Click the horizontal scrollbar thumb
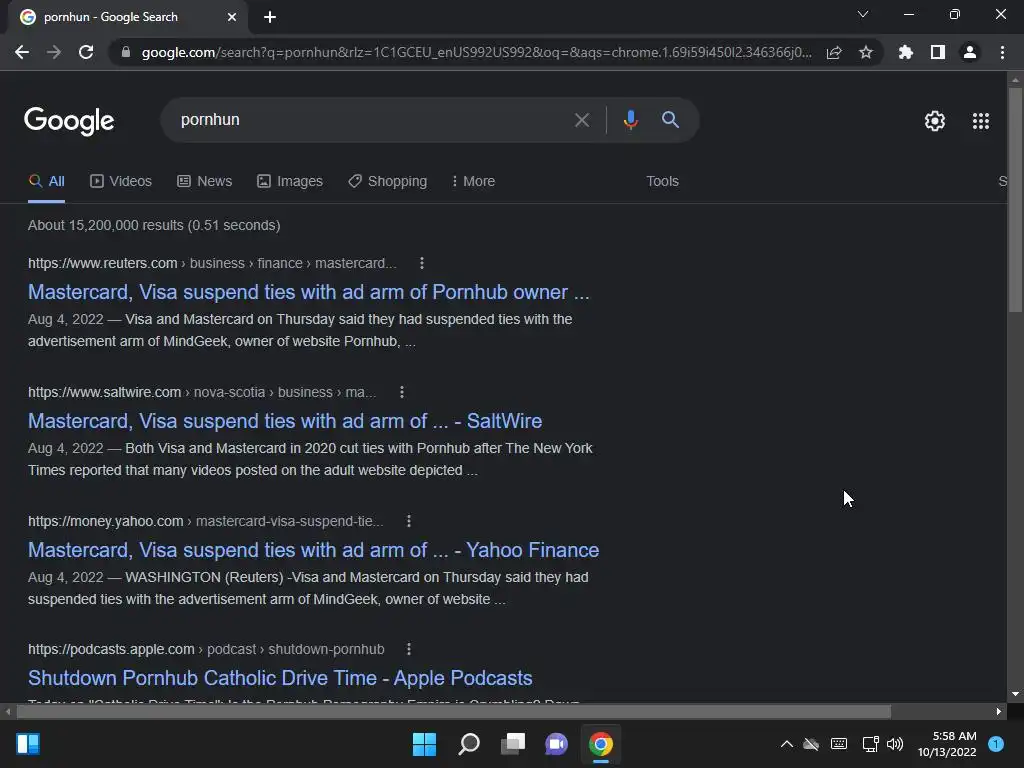 coord(453,711)
